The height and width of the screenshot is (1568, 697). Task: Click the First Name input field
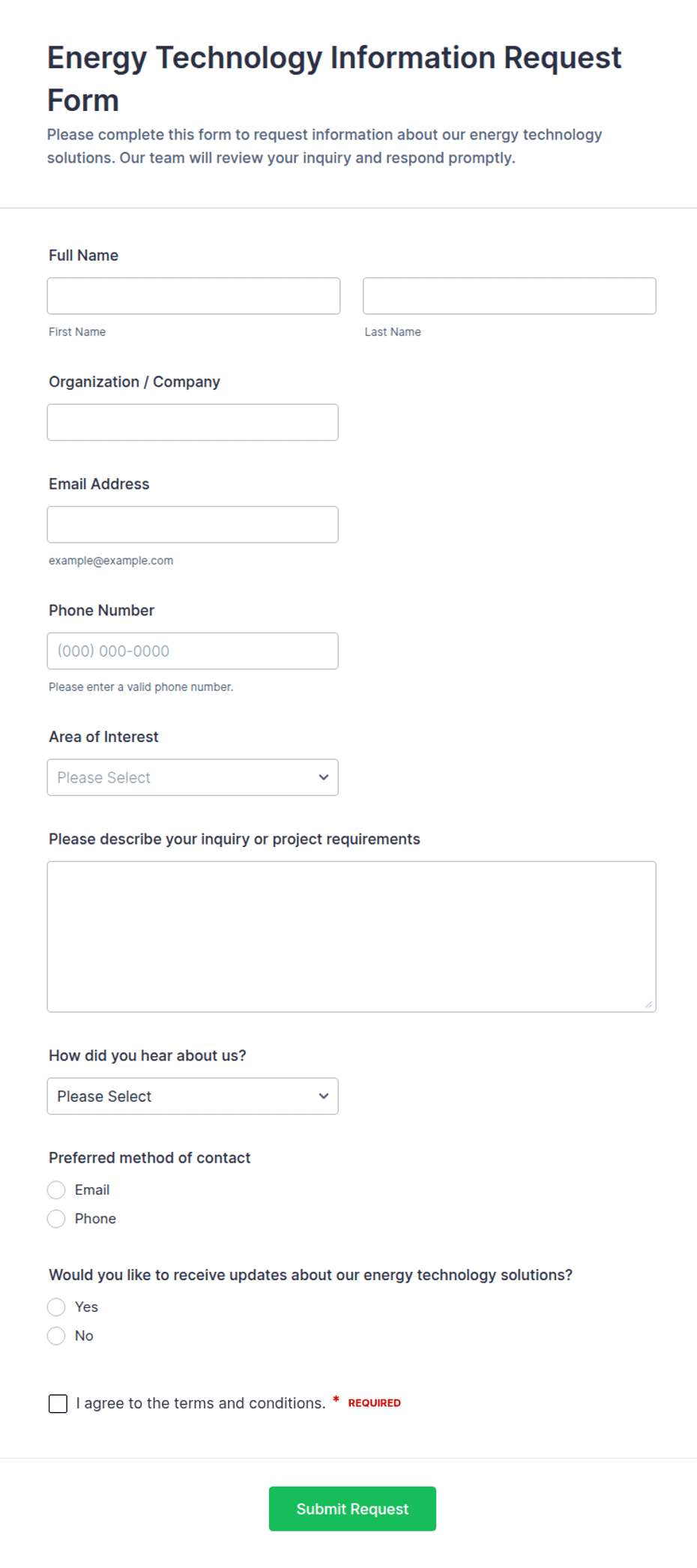click(193, 296)
